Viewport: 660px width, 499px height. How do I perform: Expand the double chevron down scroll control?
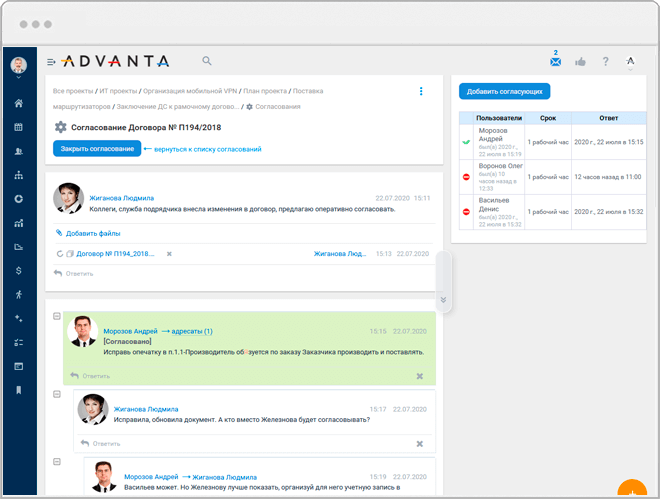443,300
